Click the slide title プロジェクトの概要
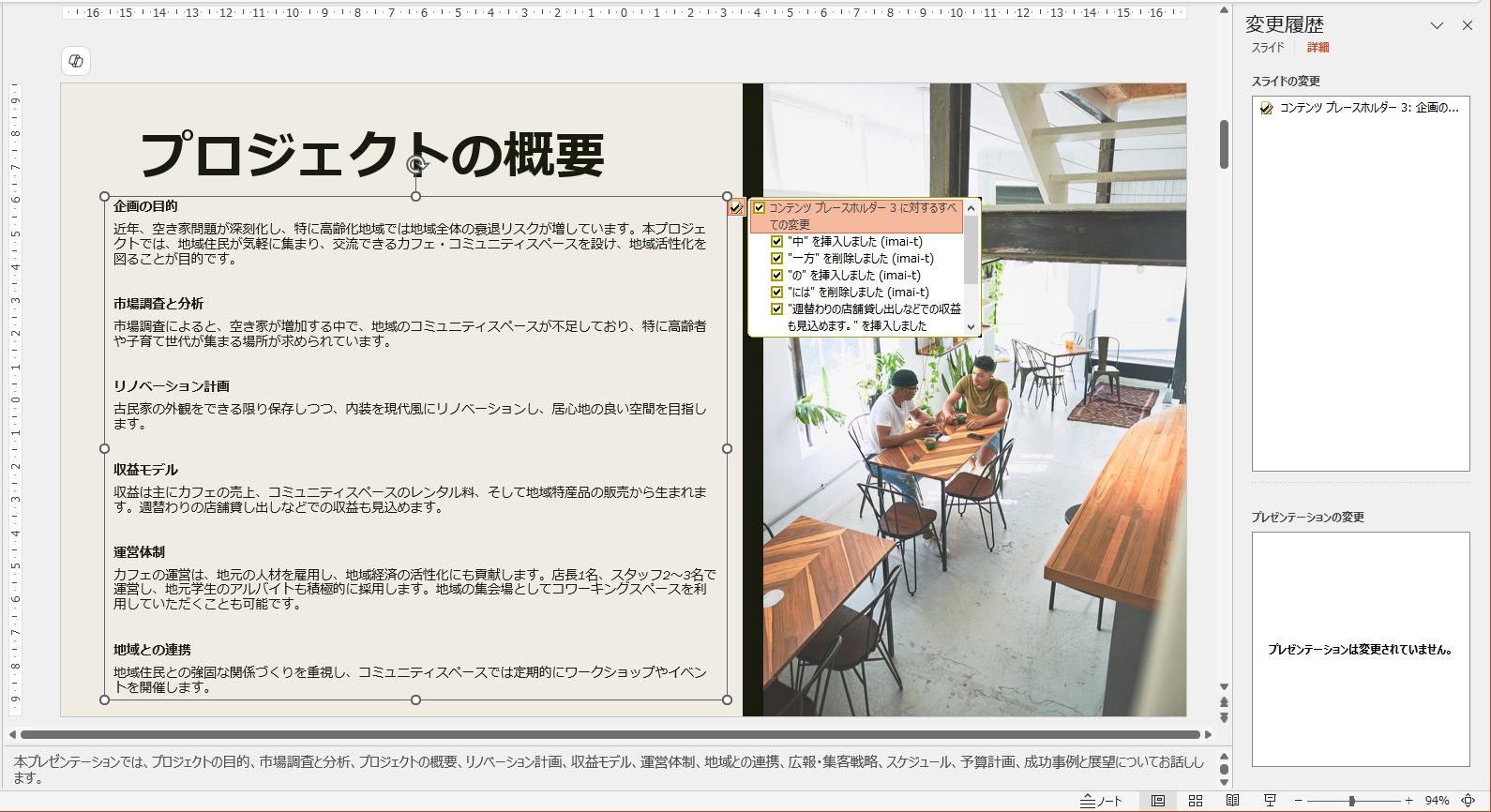The width and height of the screenshot is (1491, 812). click(x=372, y=155)
